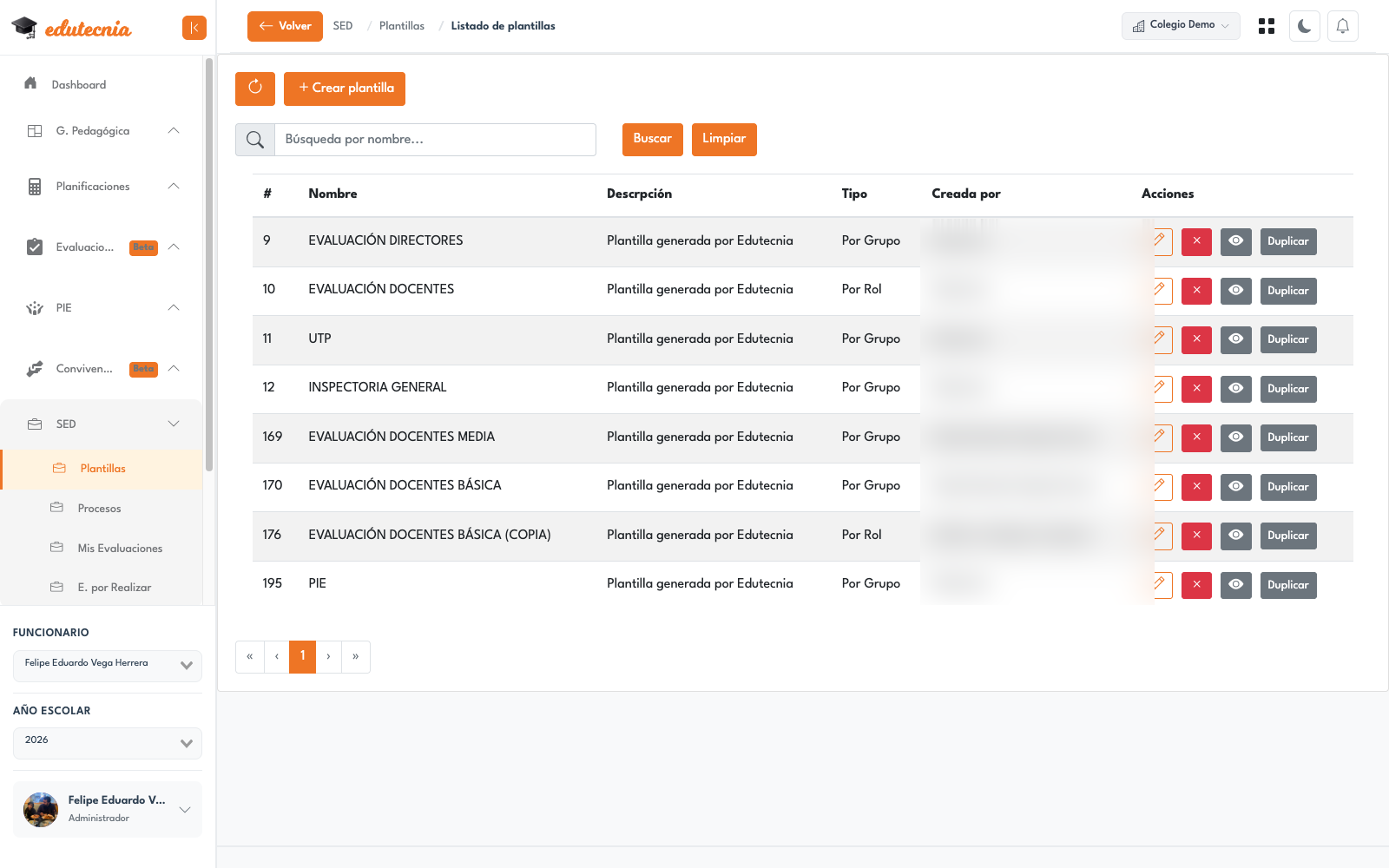Screen dimensions: 1389x868
Task: View the PIE template row 195
Action: pos(1236,585)
